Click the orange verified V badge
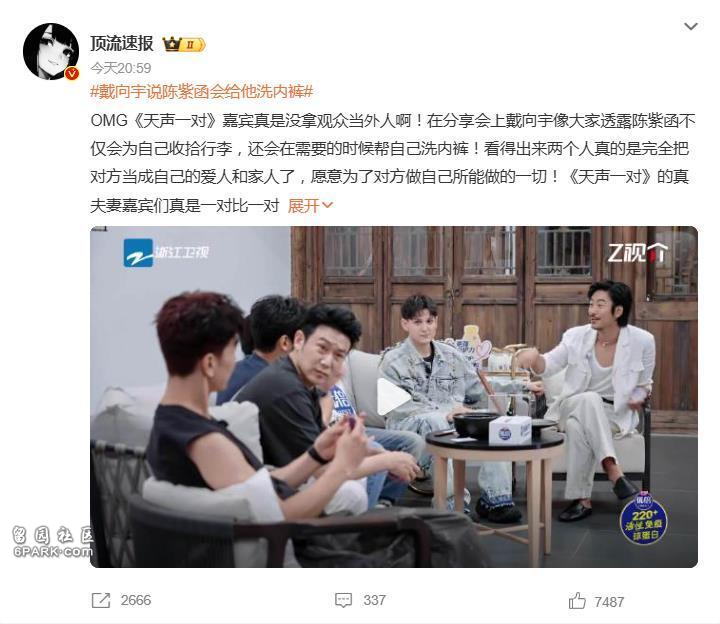 click(72, 73)
